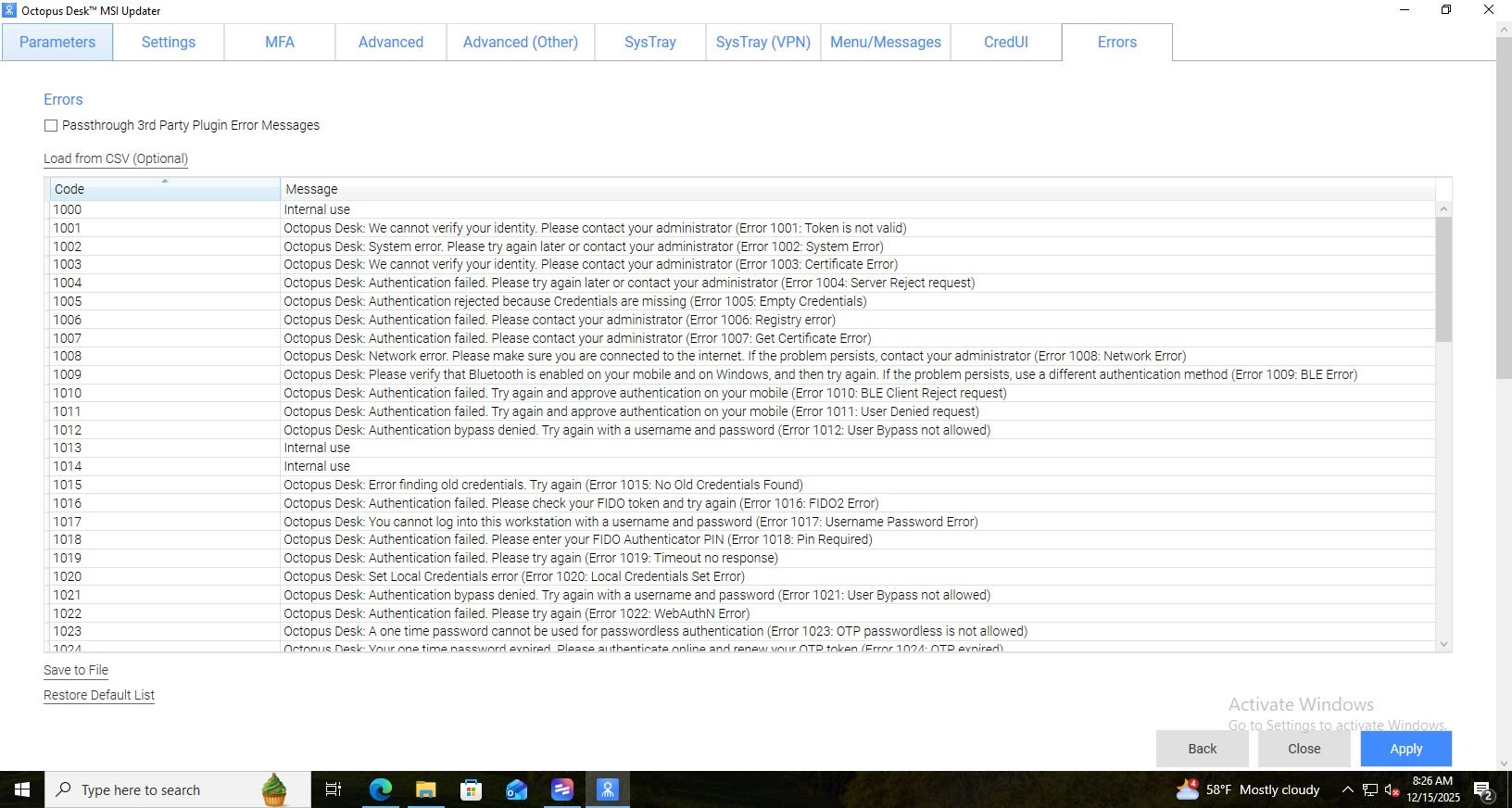
Task: Click Load from CSV (Optional) link
Action: (x=116, y=158)
